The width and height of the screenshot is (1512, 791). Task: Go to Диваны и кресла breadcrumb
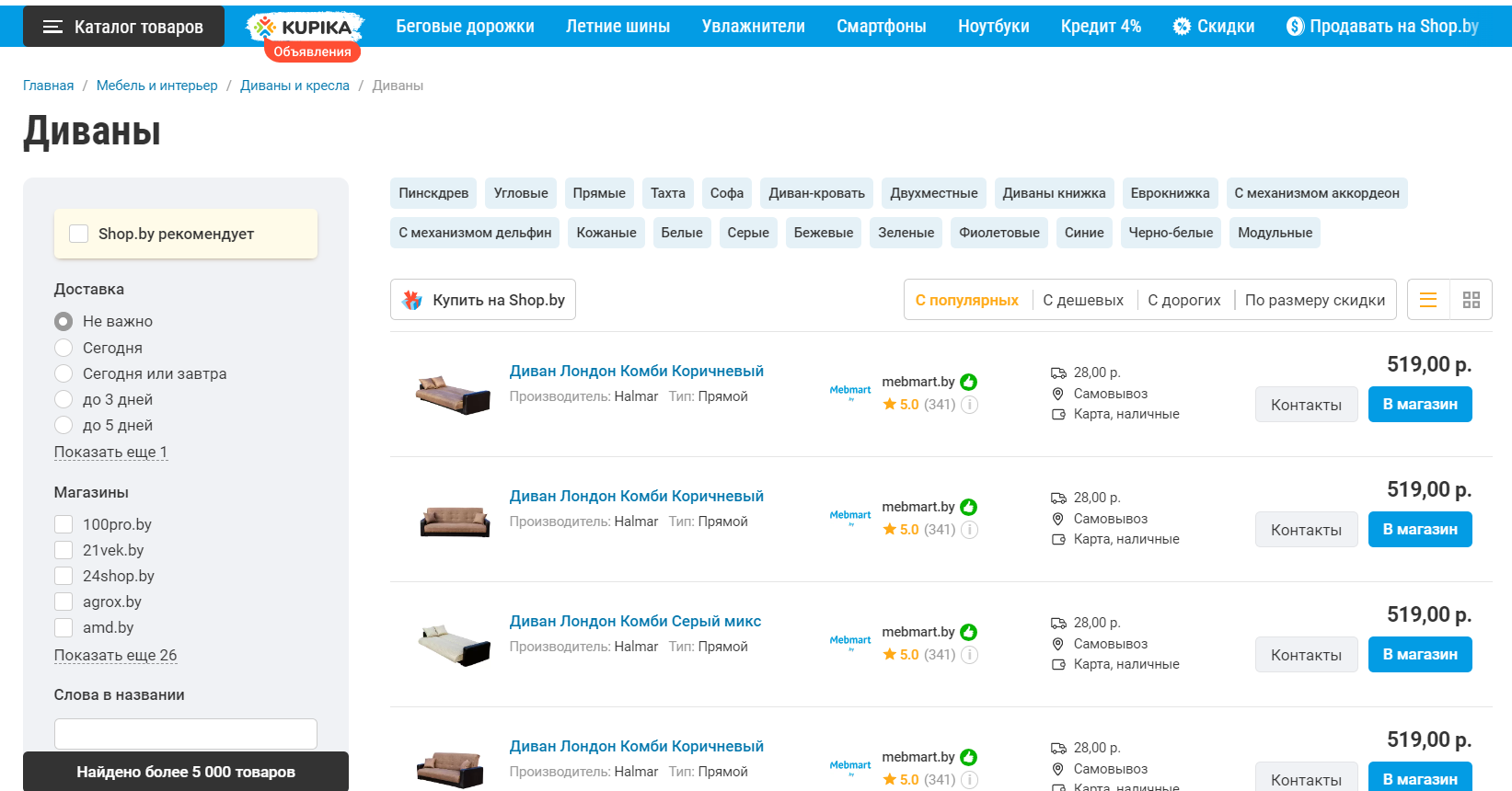[x=294, y=86]
